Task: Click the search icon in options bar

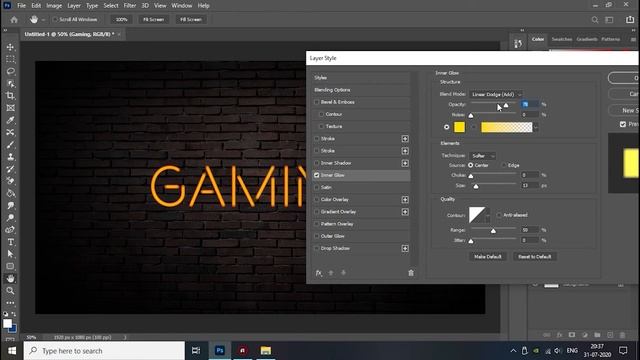Action: coord(595,20)
